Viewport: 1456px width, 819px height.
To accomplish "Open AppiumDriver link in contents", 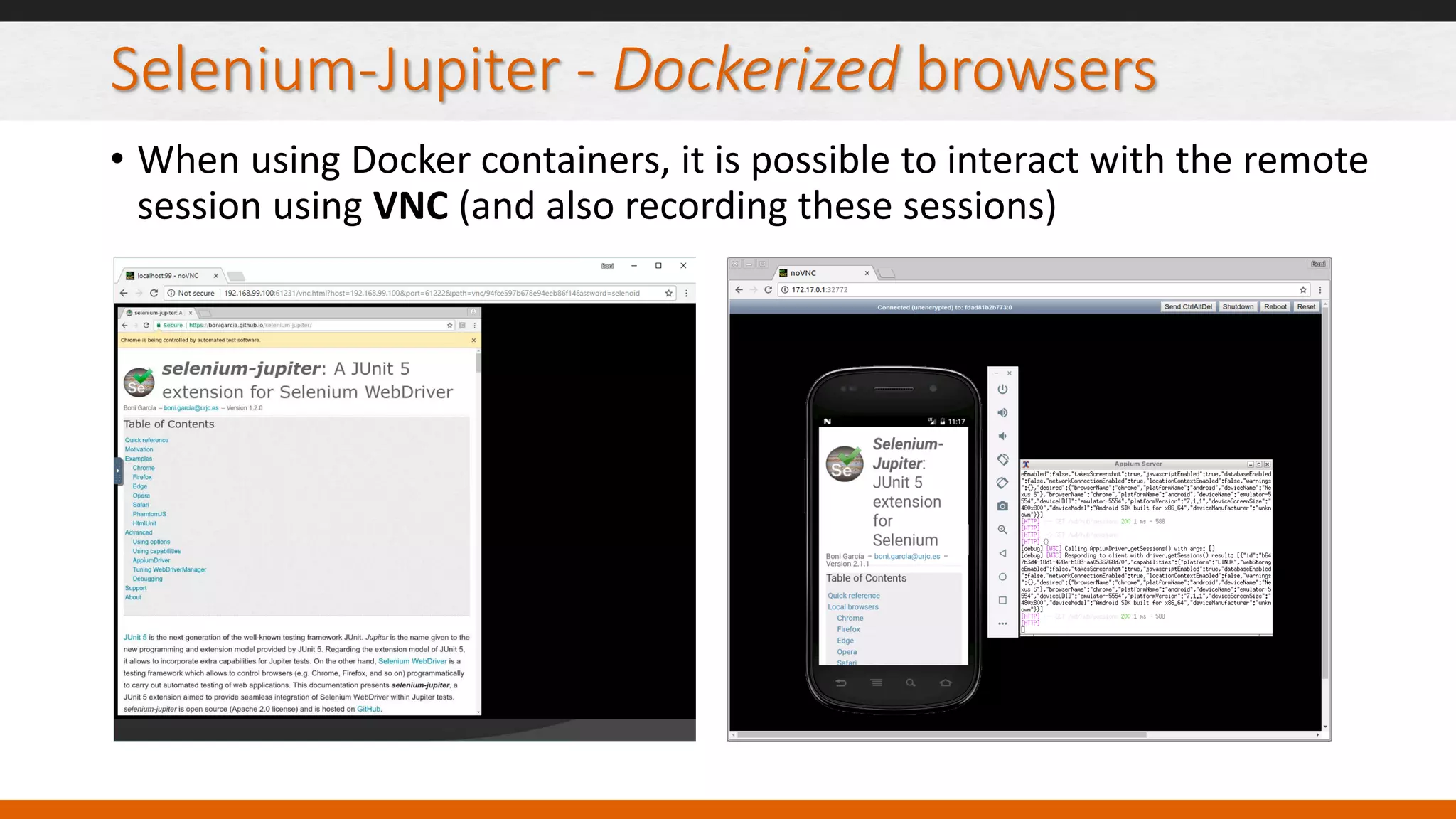I will 151,560.
